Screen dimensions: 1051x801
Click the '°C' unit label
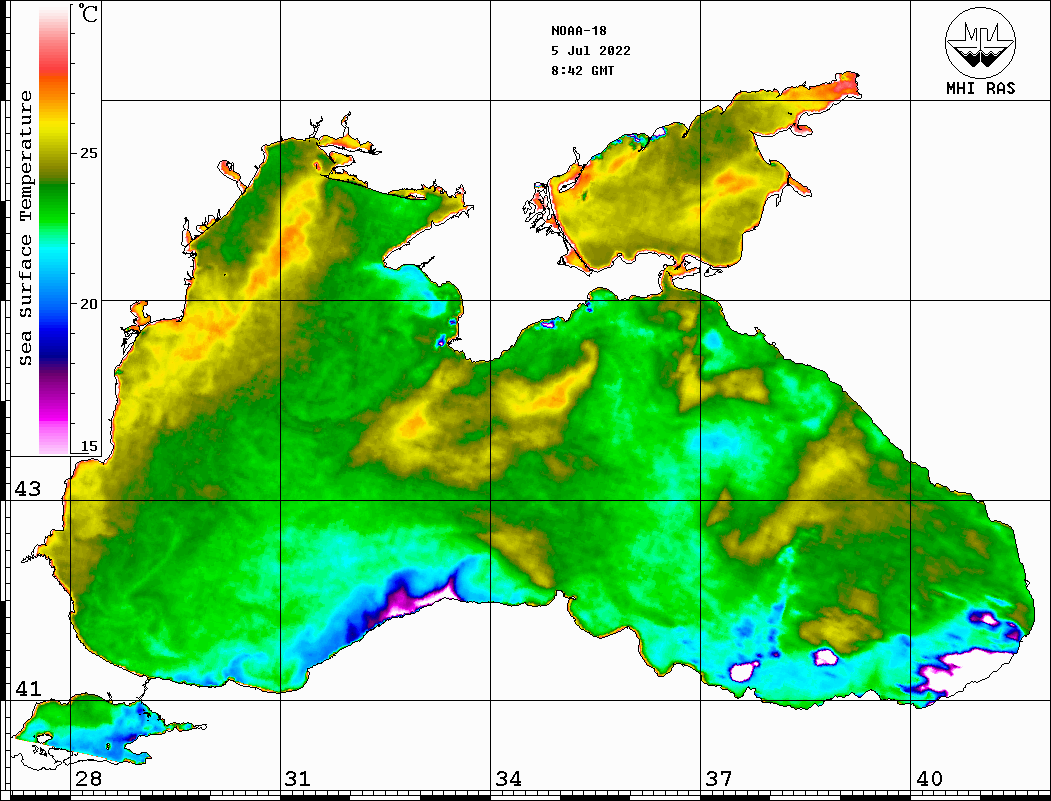coord(88,13)
